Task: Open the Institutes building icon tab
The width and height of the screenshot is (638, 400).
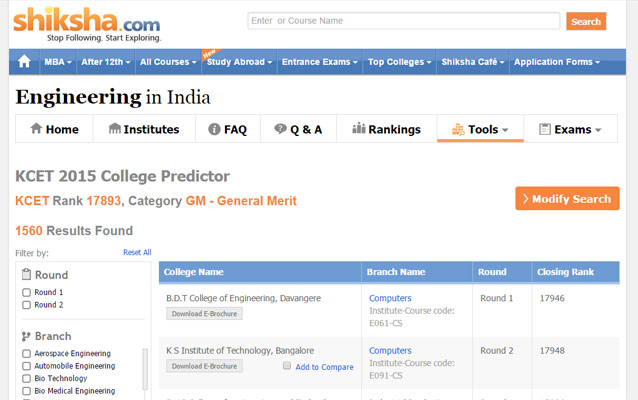Action: tap(144, 129)
